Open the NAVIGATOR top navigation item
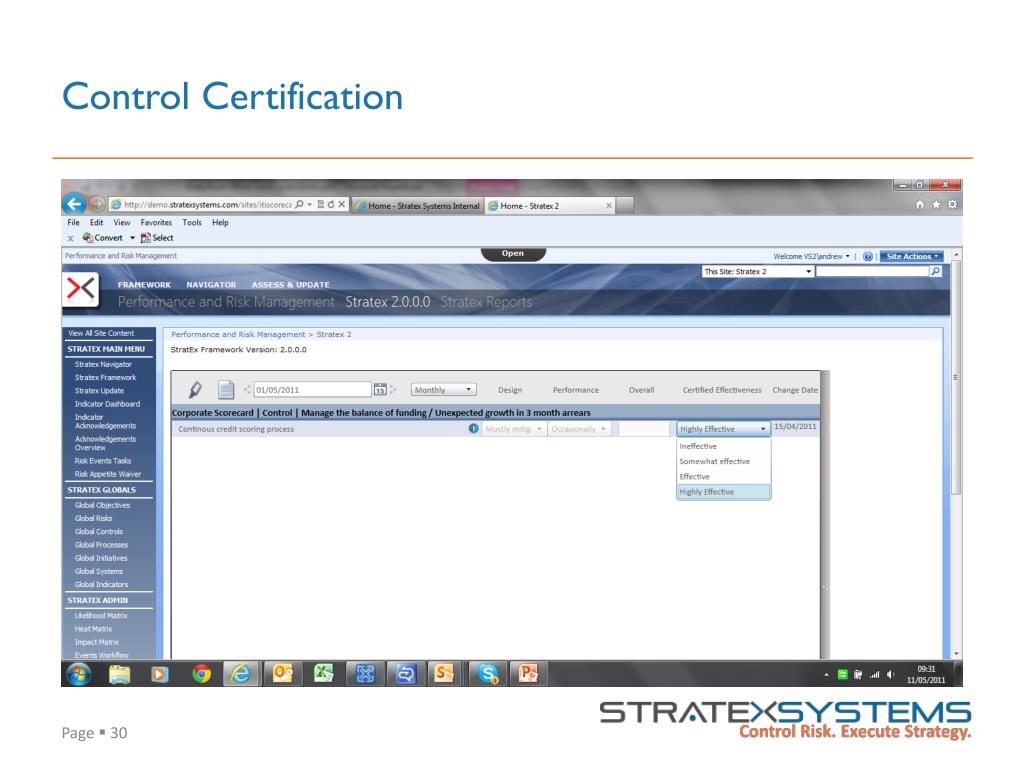The height and width of the screenshot is (768, 1024). click(x=211, y=285)
